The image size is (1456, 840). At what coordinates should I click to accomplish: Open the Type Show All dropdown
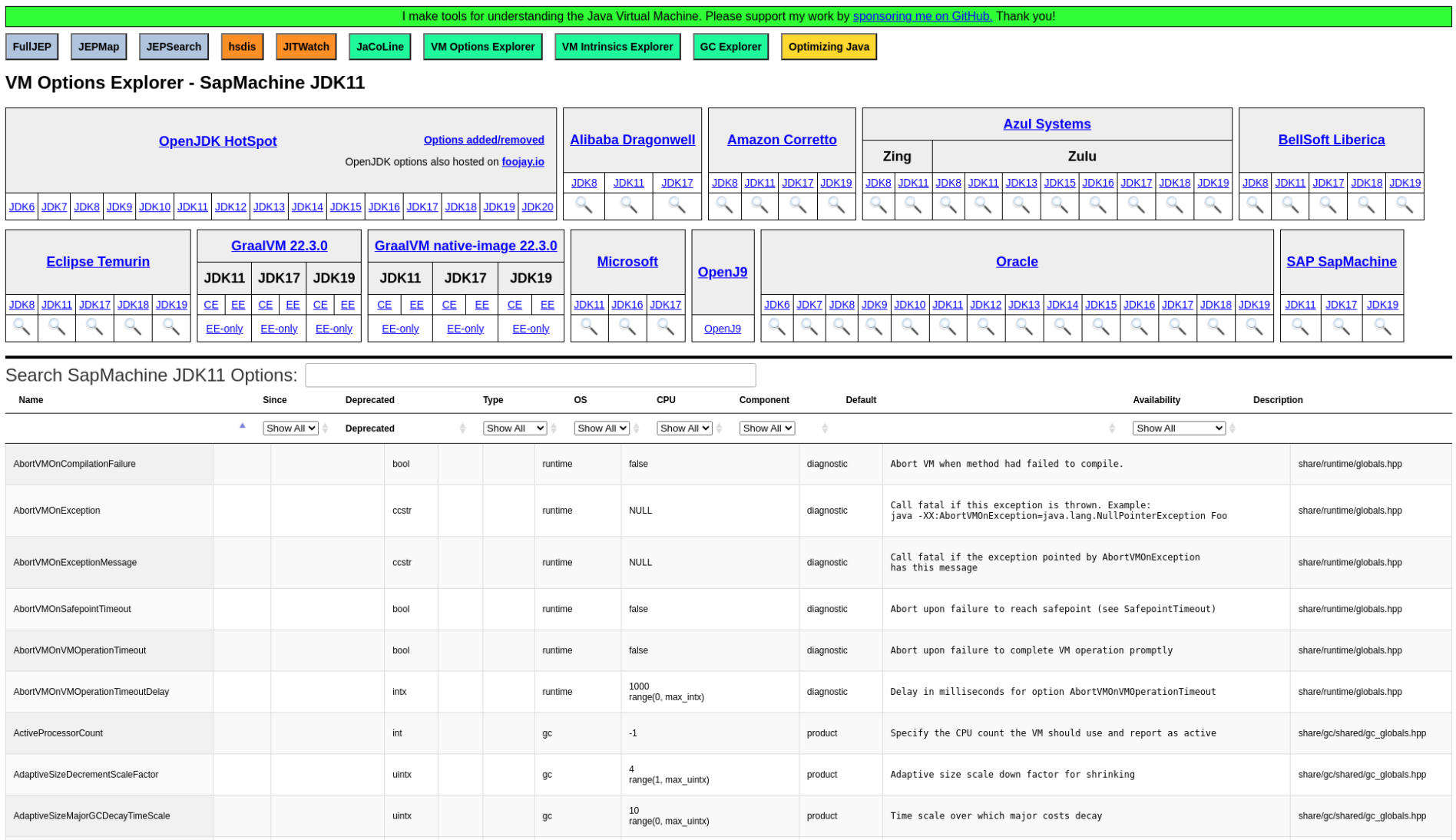pos(515,428)
